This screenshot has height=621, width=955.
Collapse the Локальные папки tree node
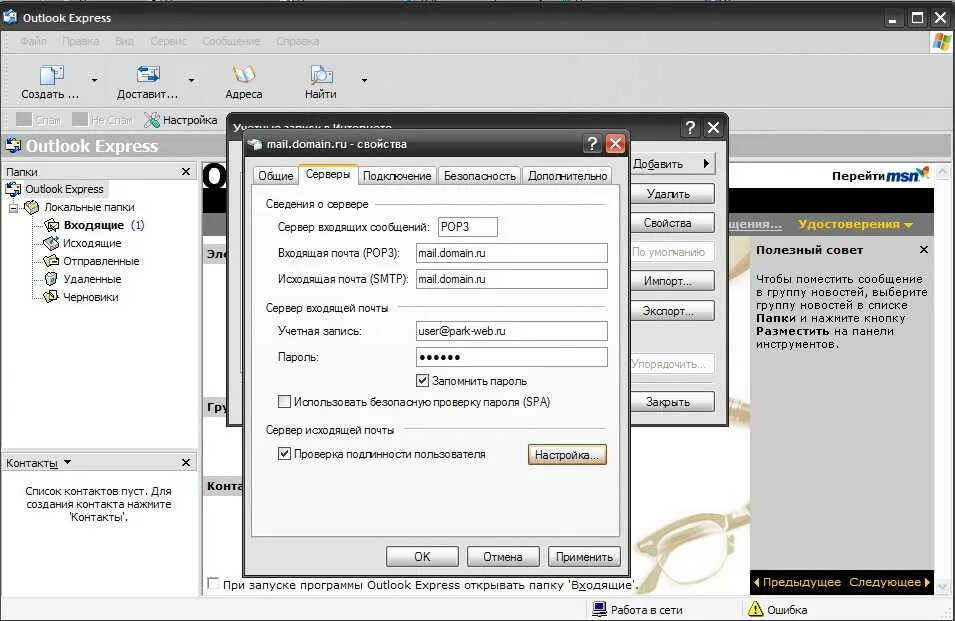(13, 208)
